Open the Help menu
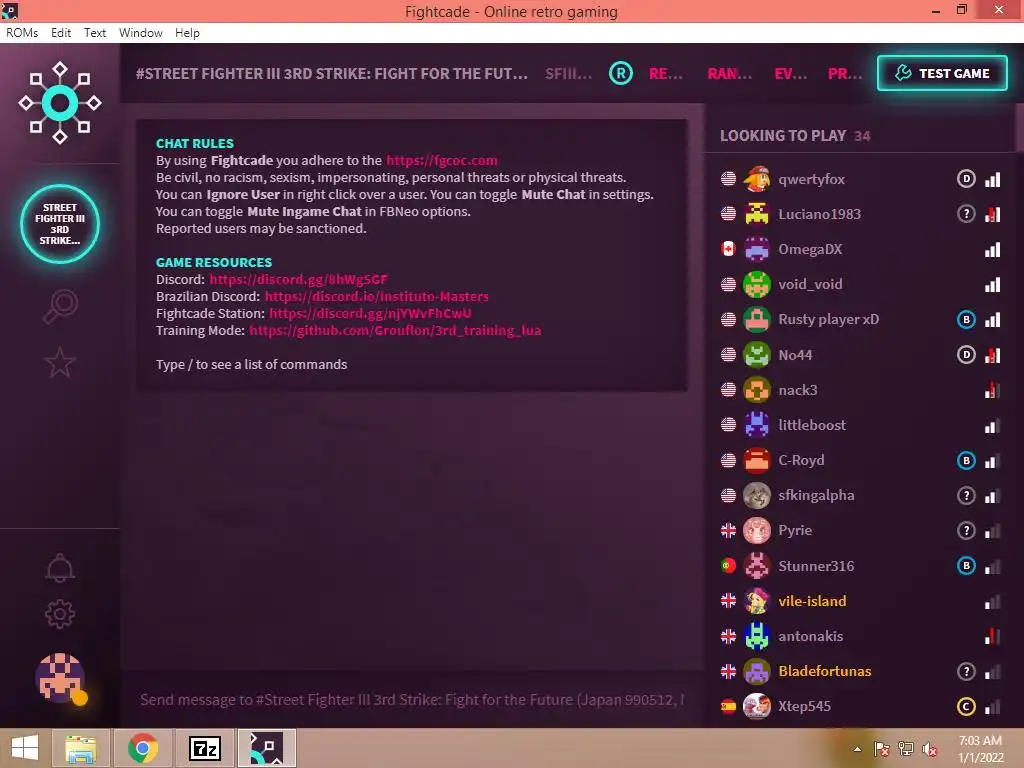The height and width of the screenshot is (768, 1024). coord(187,33)
